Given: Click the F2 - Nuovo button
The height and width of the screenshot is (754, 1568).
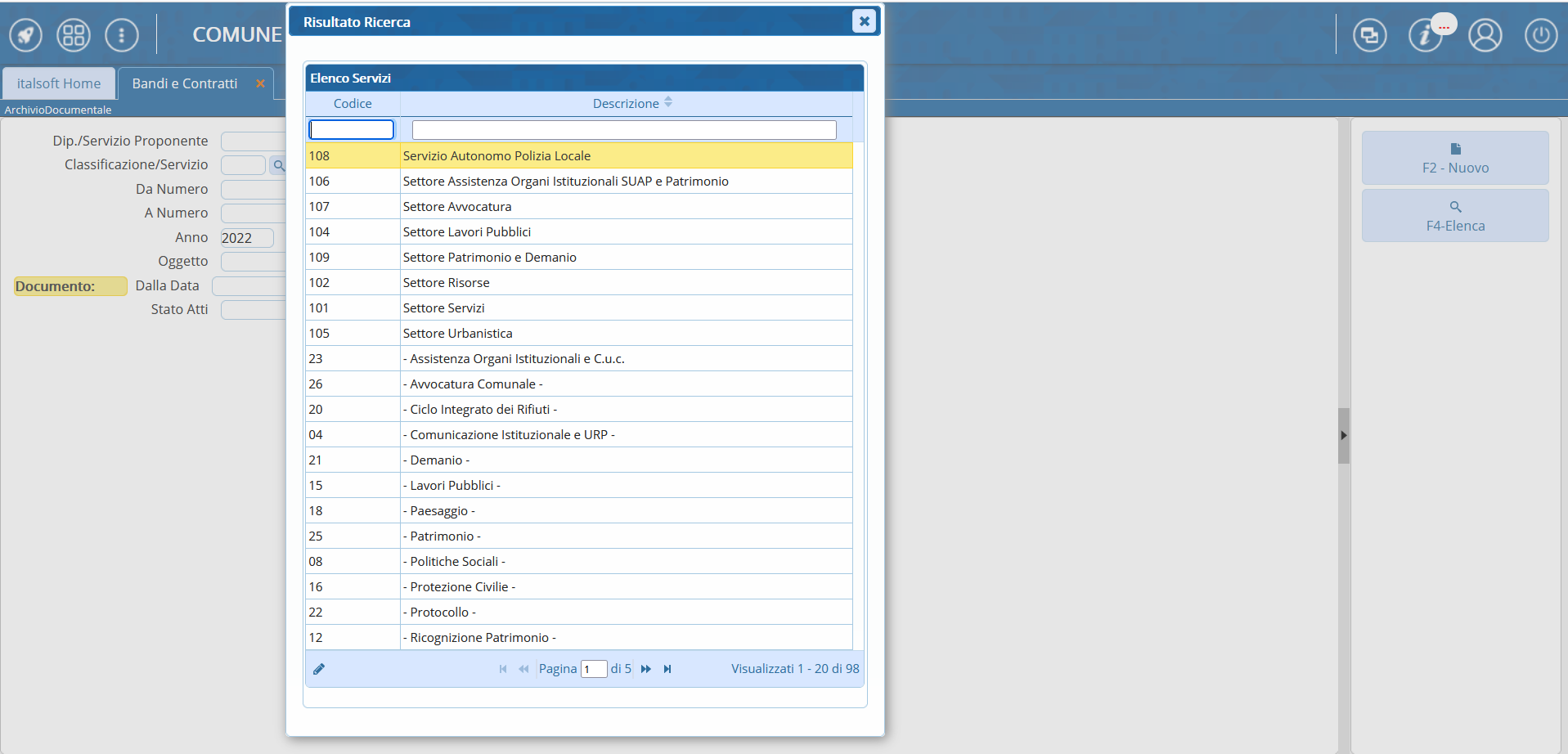Looking at the screenshot, I should (1454, 158).
